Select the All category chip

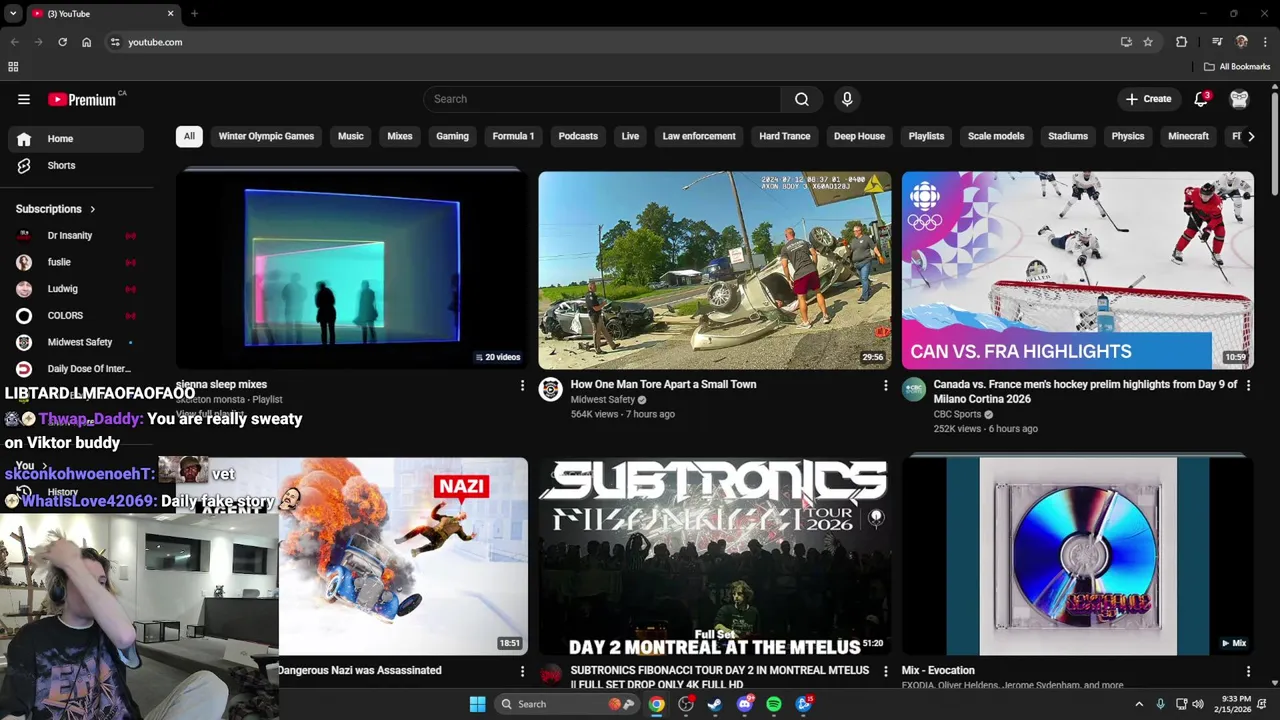tap(189, 136)
